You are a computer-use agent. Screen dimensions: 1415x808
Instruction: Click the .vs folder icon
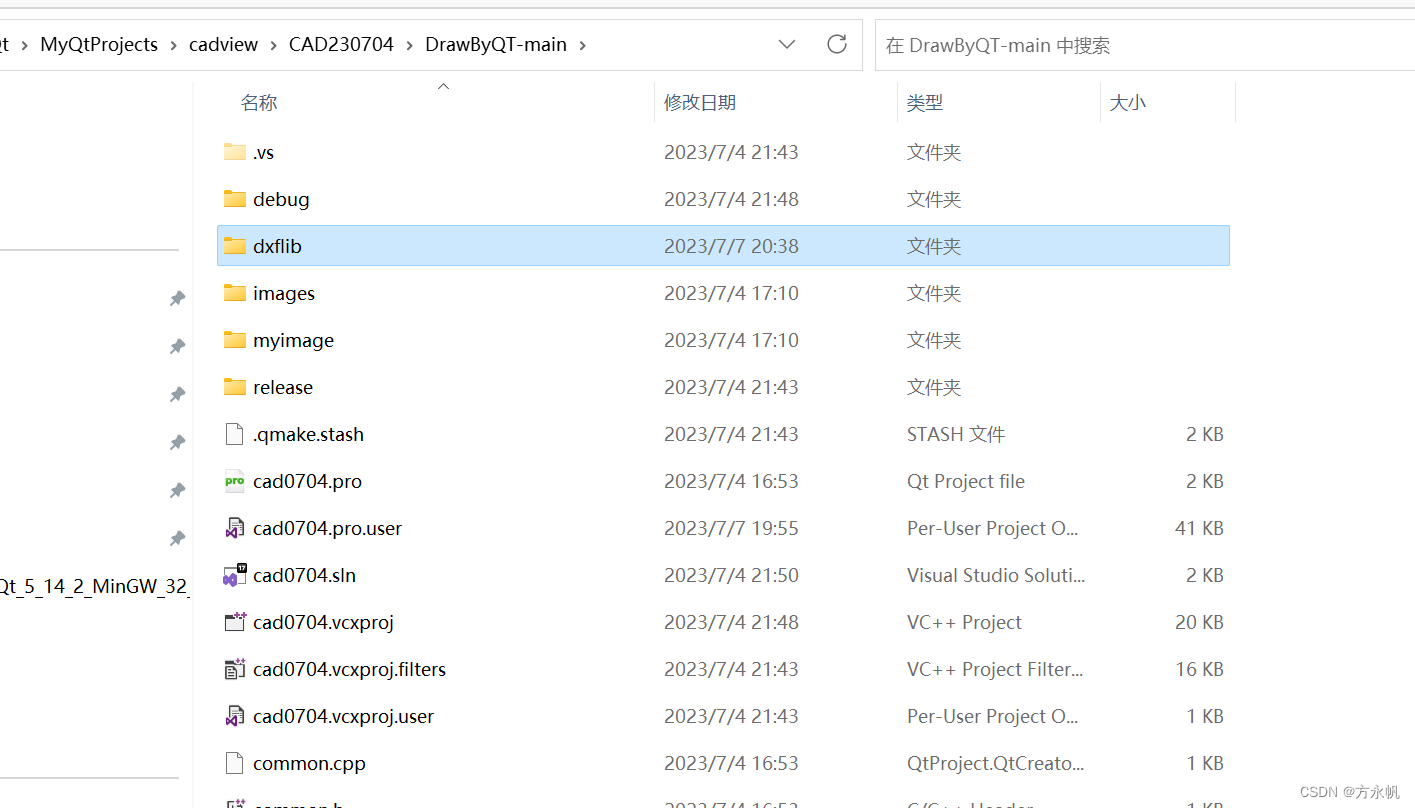235,152
